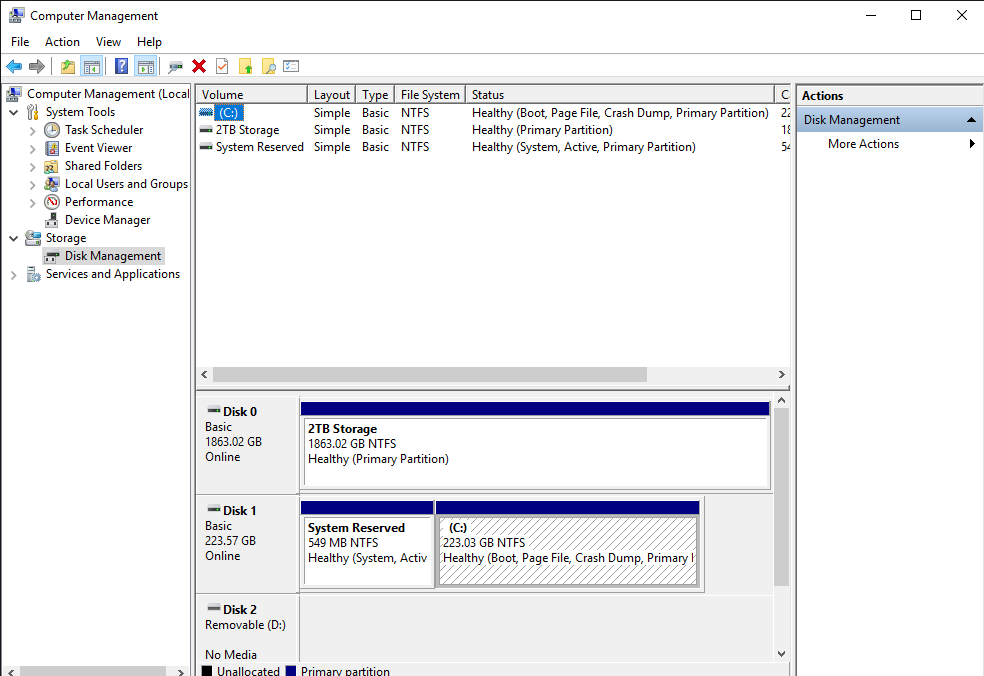
Task: Click the Event Viewer icon in tree
Action: point(52,148)
